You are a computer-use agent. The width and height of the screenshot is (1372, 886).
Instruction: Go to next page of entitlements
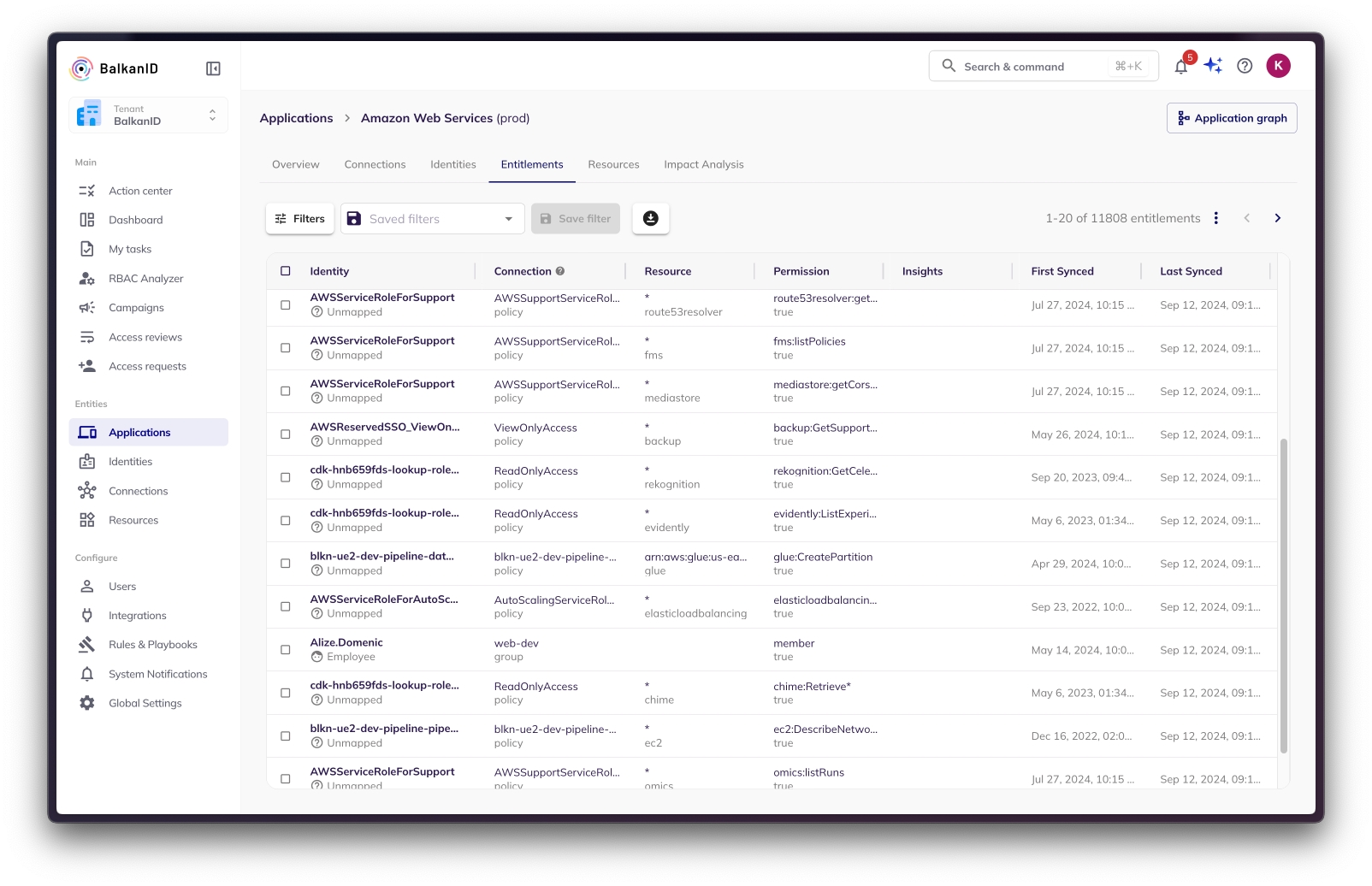pos(1277,218)
